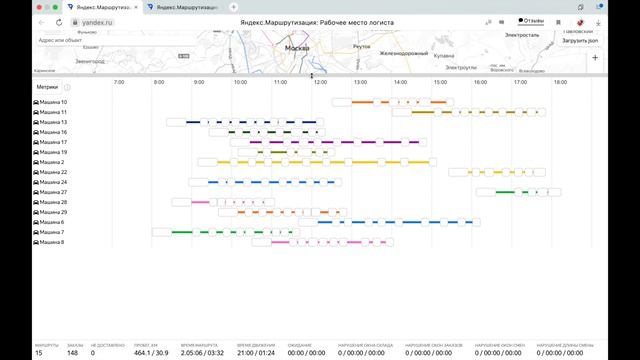Select route row Машина 10

click(x=50, y=102)
